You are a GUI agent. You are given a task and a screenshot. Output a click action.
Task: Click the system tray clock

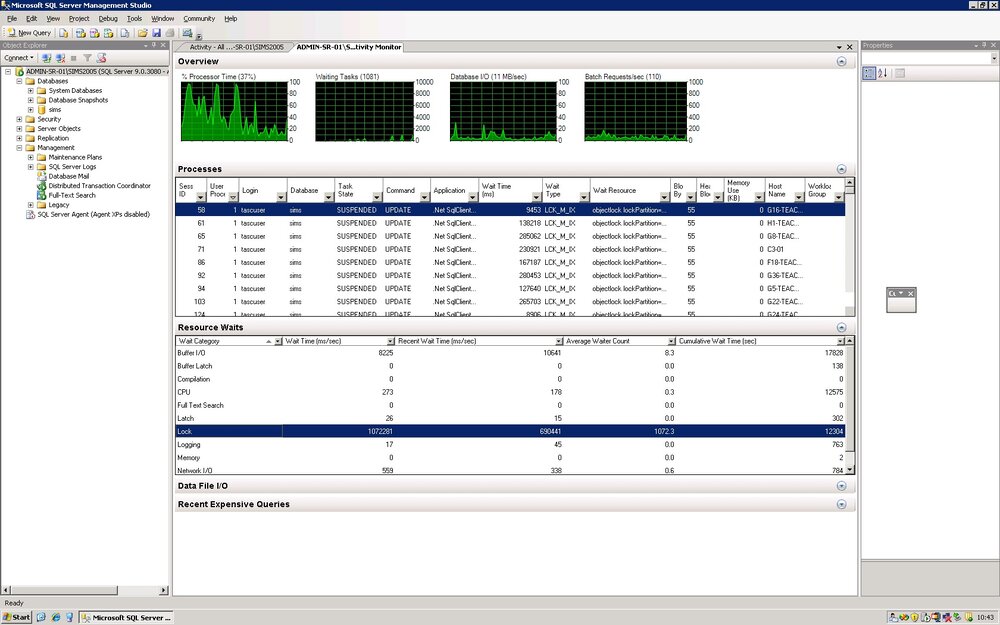[x=985, y=617]
